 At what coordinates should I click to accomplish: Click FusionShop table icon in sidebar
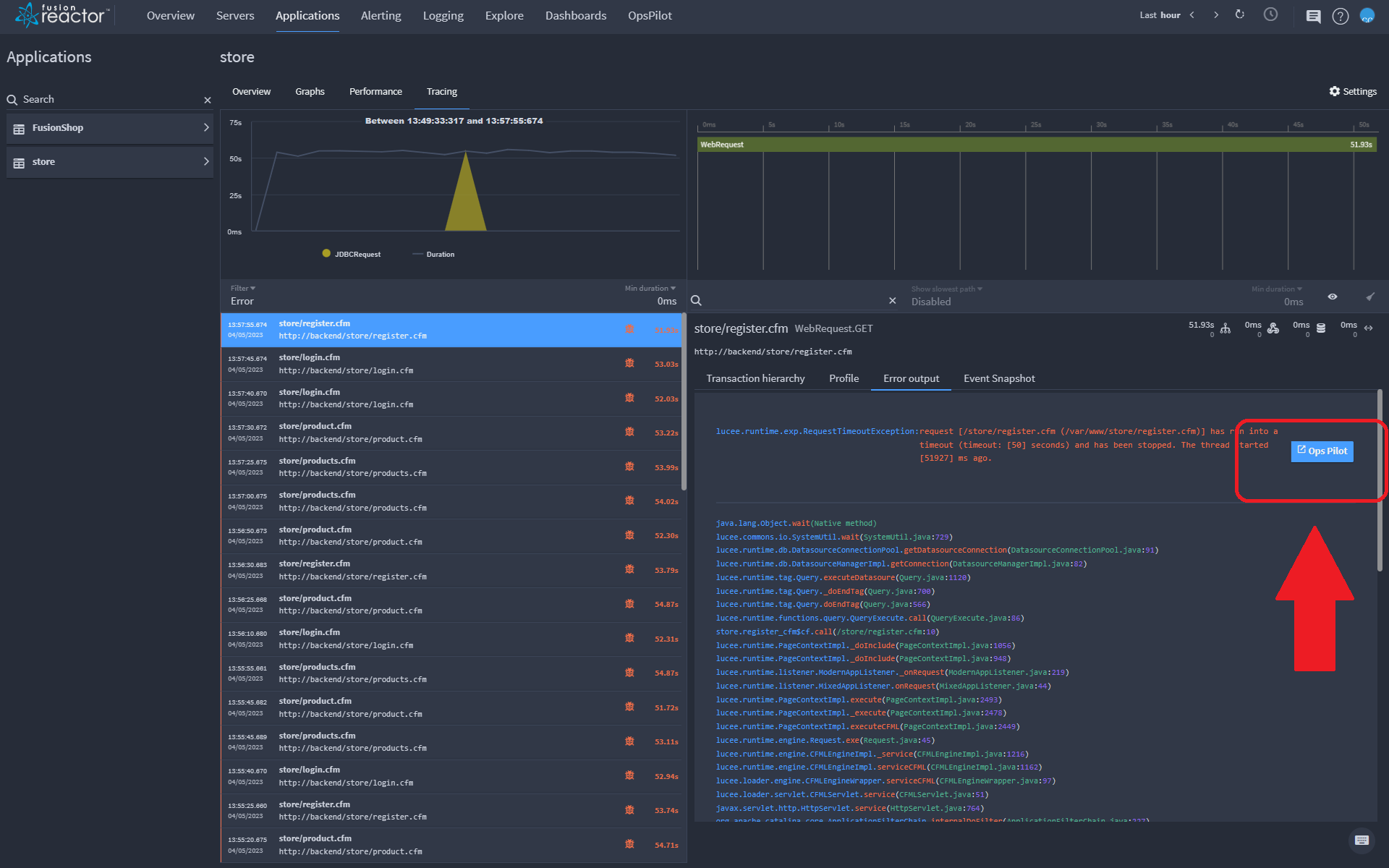pyautogui.click(x=19, y=129)
